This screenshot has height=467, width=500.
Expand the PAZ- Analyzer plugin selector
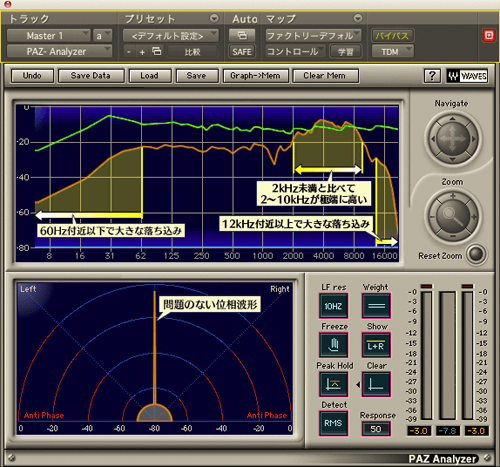tap(59, 51)
